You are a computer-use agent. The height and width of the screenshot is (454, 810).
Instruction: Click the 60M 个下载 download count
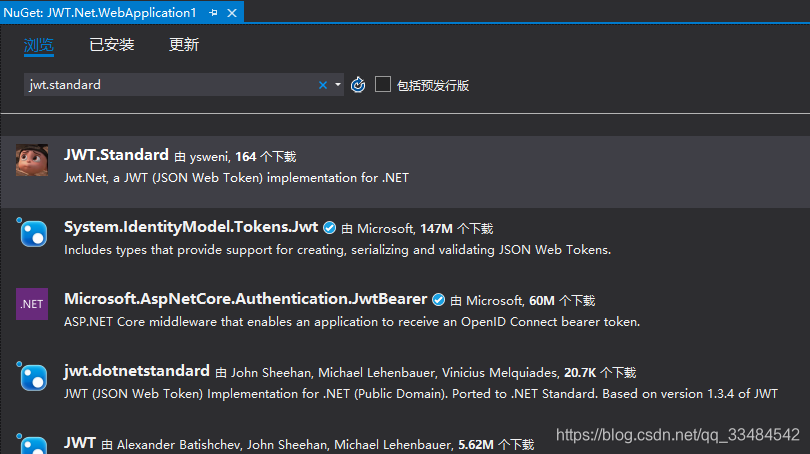[x=562, y=301]
